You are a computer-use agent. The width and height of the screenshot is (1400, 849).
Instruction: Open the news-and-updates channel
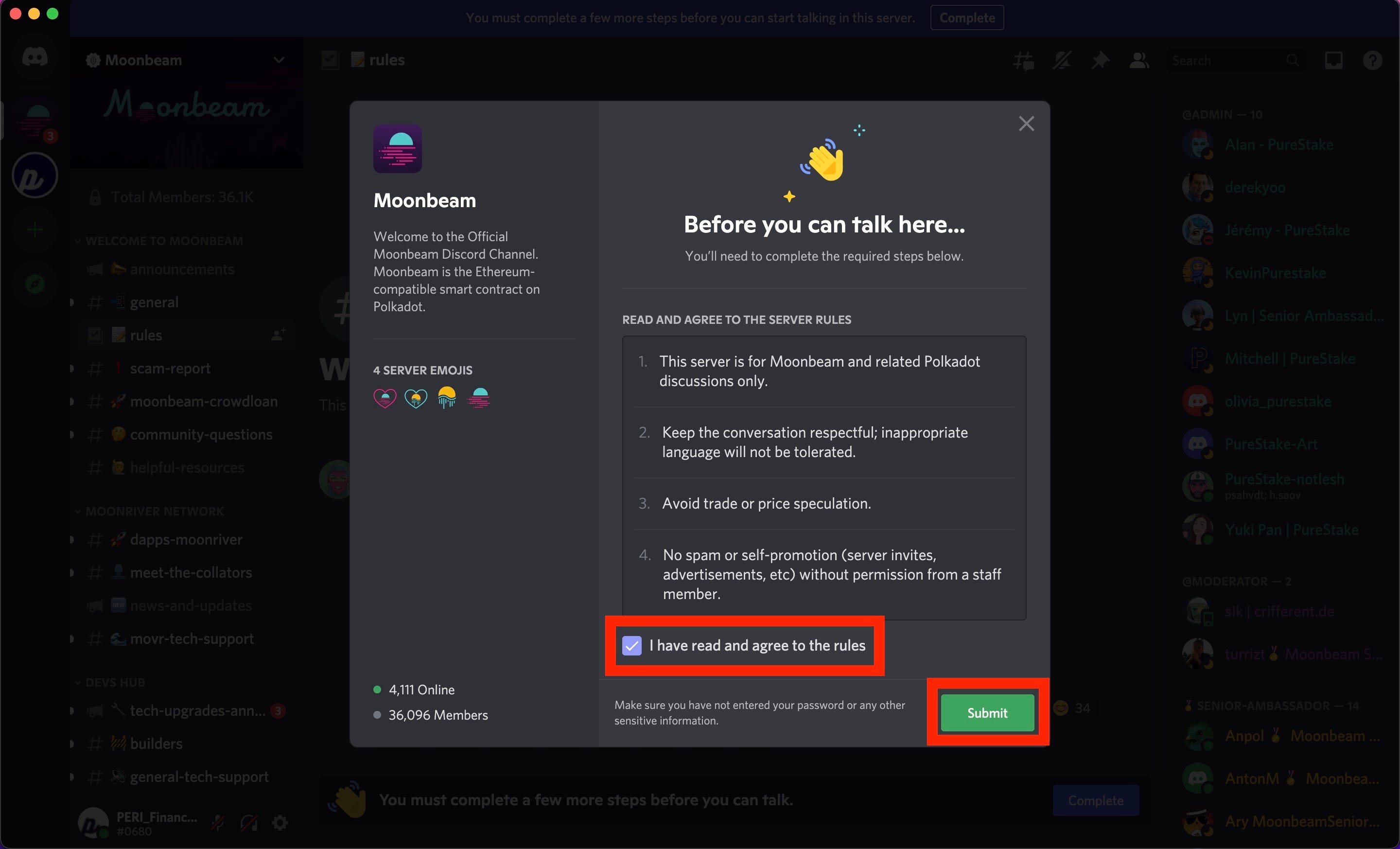click(186, 605)
